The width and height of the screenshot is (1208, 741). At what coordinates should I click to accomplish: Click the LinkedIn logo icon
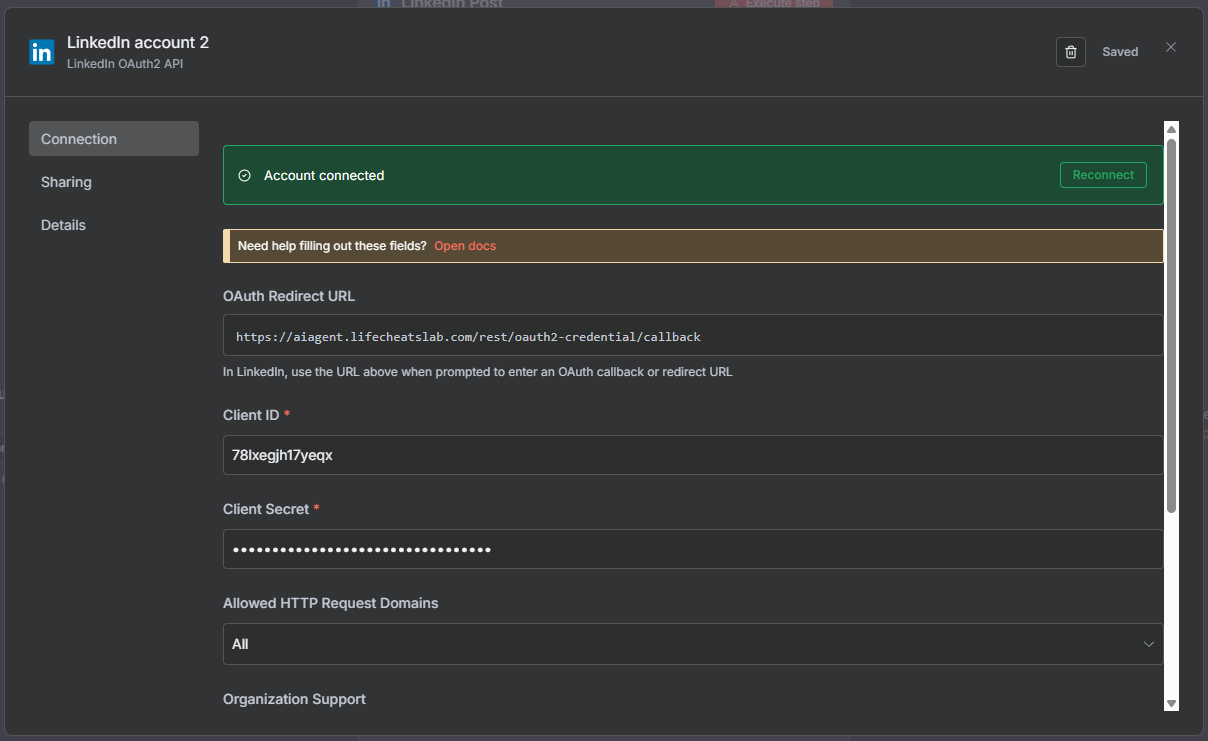42,53
